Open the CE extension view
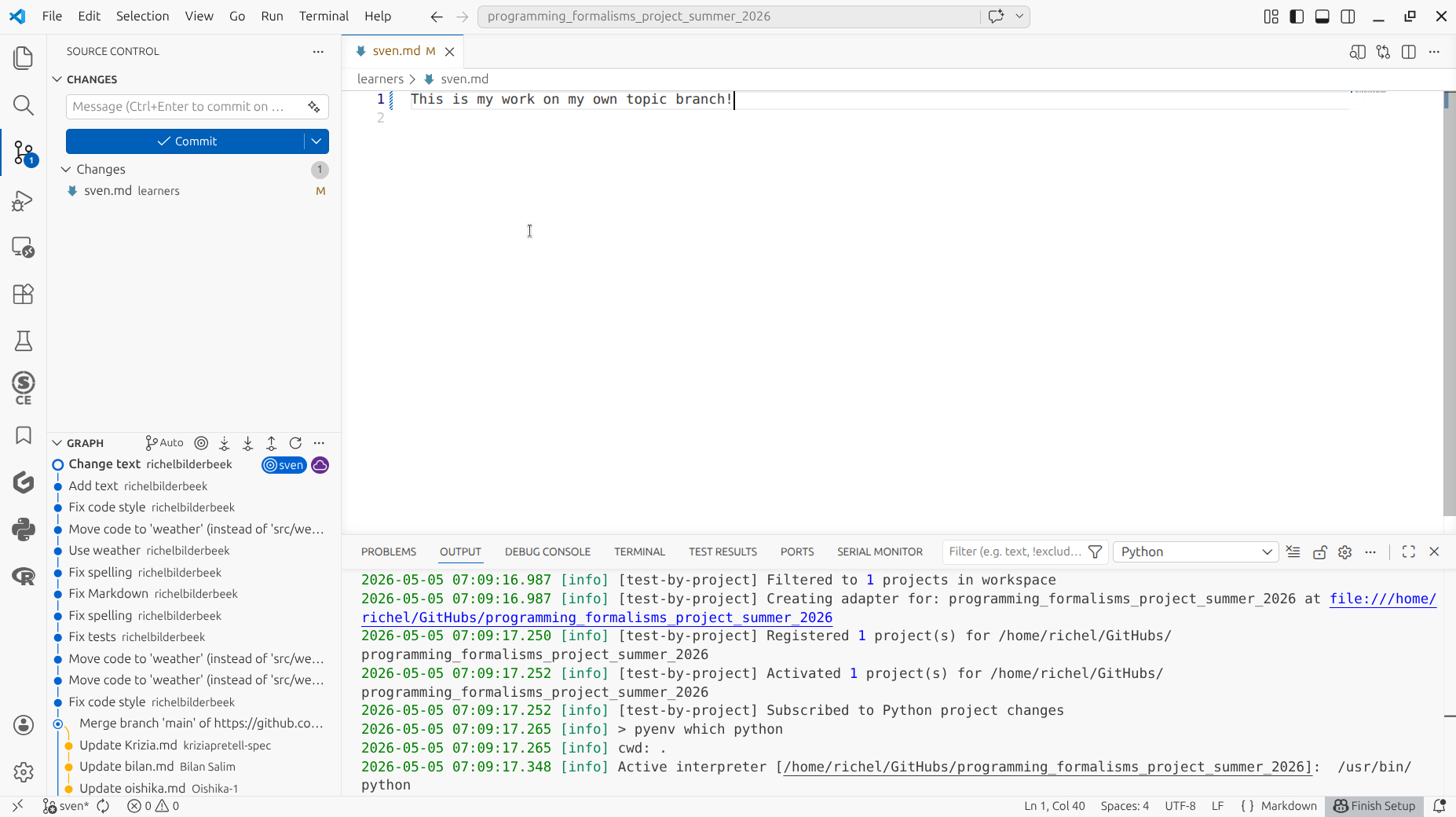 pyautogui.click(x=24, y=388)
